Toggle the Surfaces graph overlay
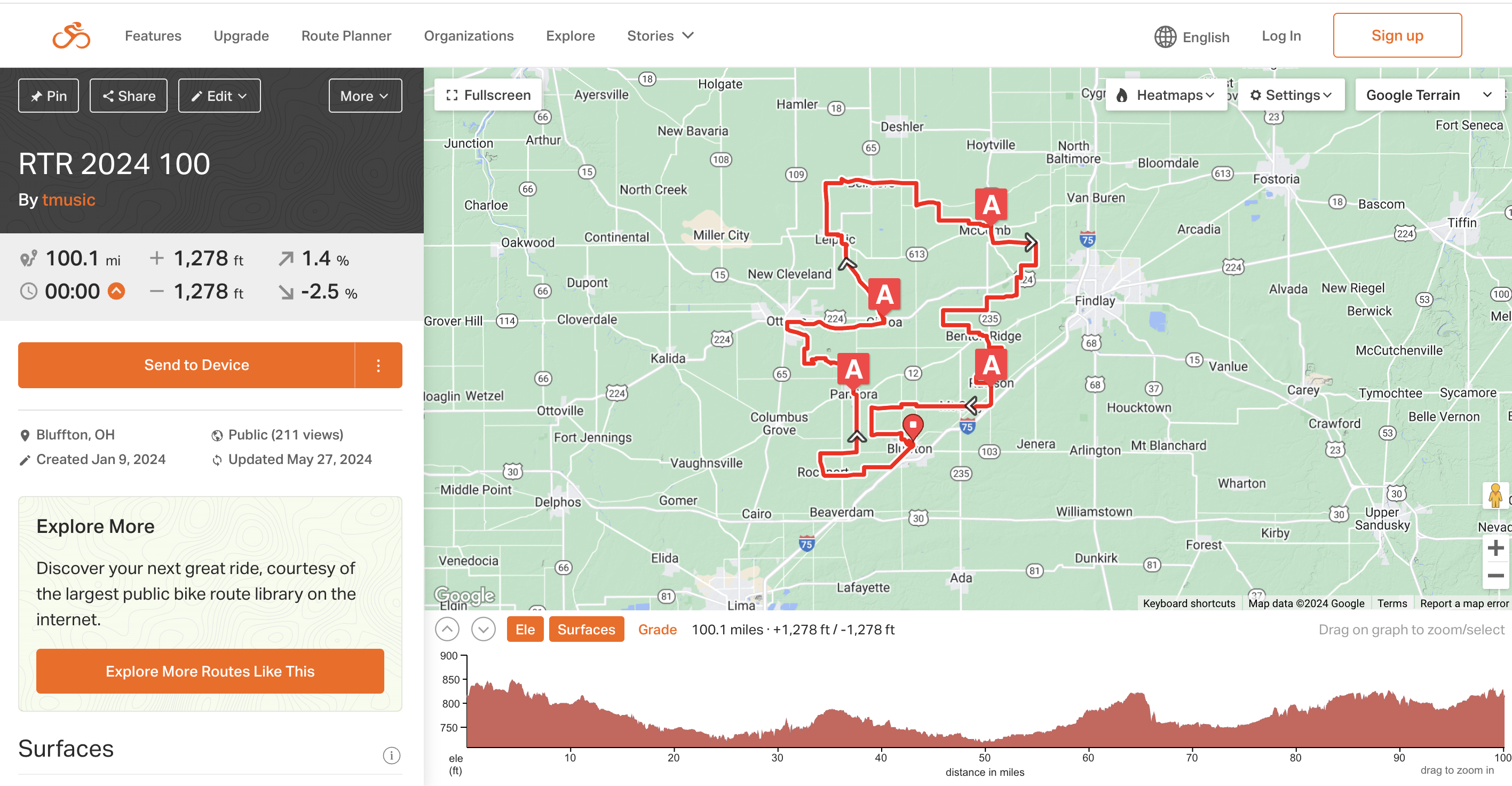The image size is (1512, 786). tap(586, 629)
